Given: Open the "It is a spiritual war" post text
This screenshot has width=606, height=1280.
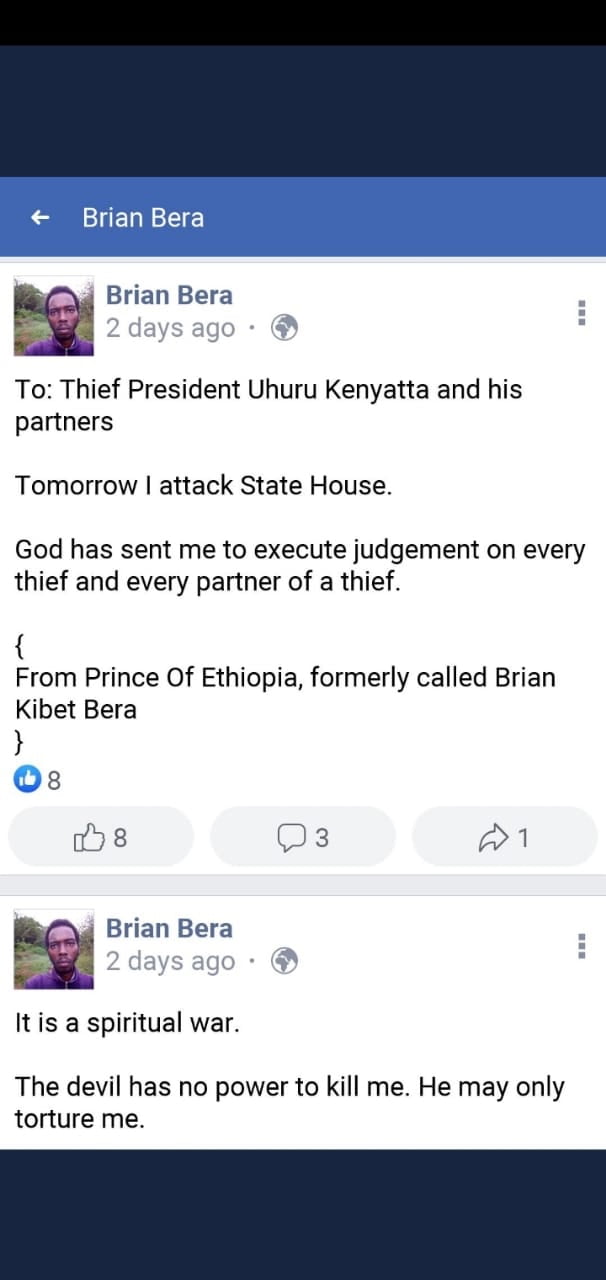Looking at the screenshot, I should [127, 1023].
